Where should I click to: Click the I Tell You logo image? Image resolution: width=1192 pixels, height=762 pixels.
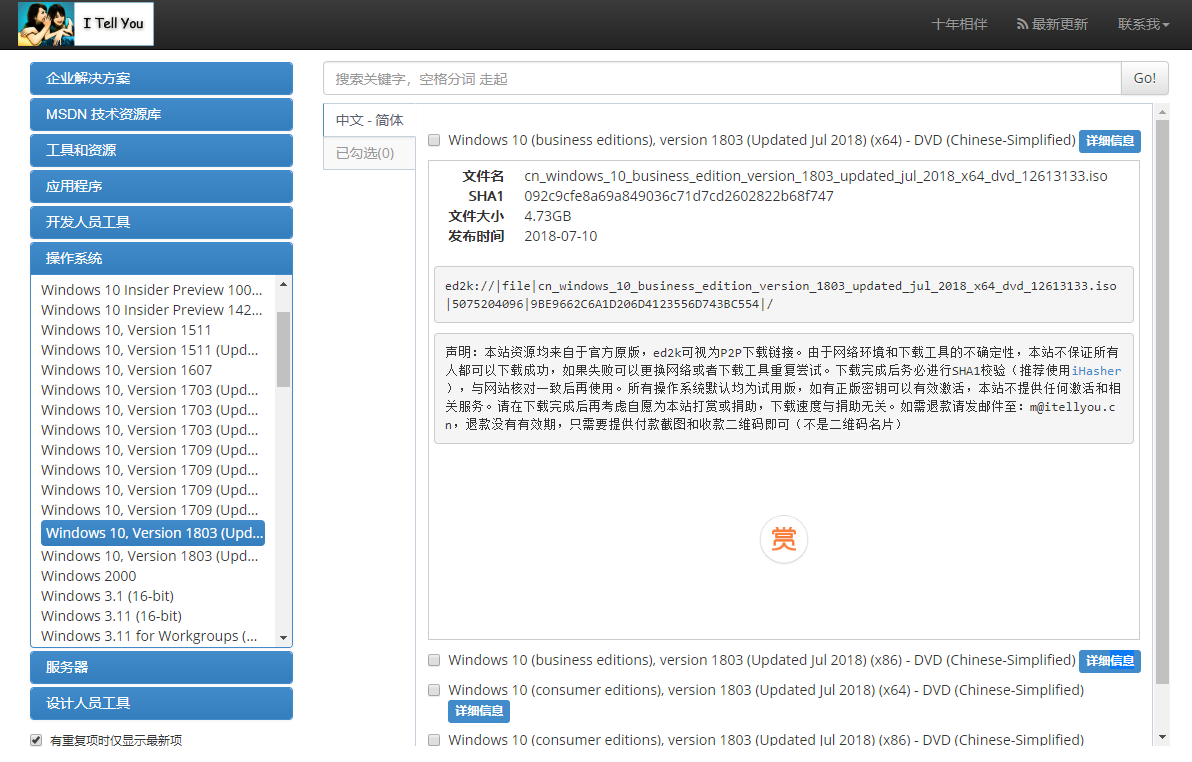coord(85,24)
